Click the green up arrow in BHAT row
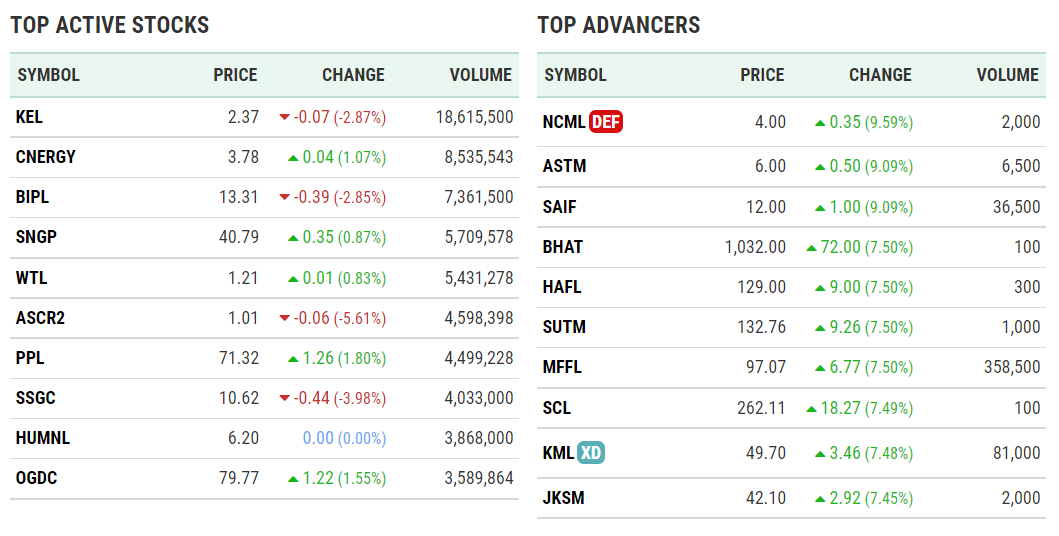The width and height of the screenshot is (1059, 536). (811, 247)
